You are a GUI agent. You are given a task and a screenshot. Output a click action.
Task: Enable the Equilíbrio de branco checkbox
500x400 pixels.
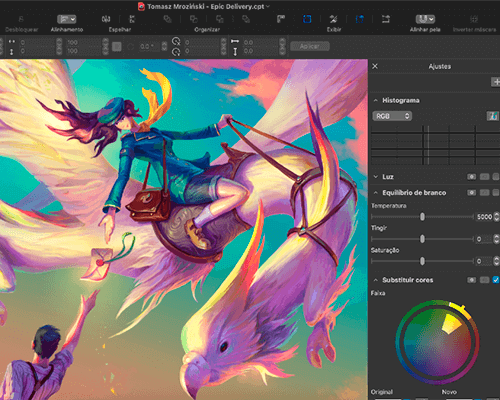coord(496,193)
